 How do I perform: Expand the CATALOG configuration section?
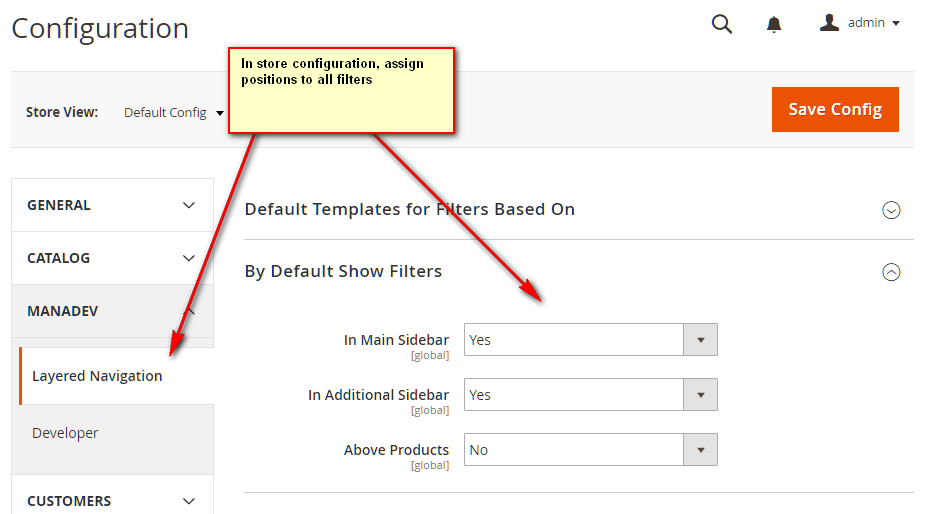click(112, 258)
